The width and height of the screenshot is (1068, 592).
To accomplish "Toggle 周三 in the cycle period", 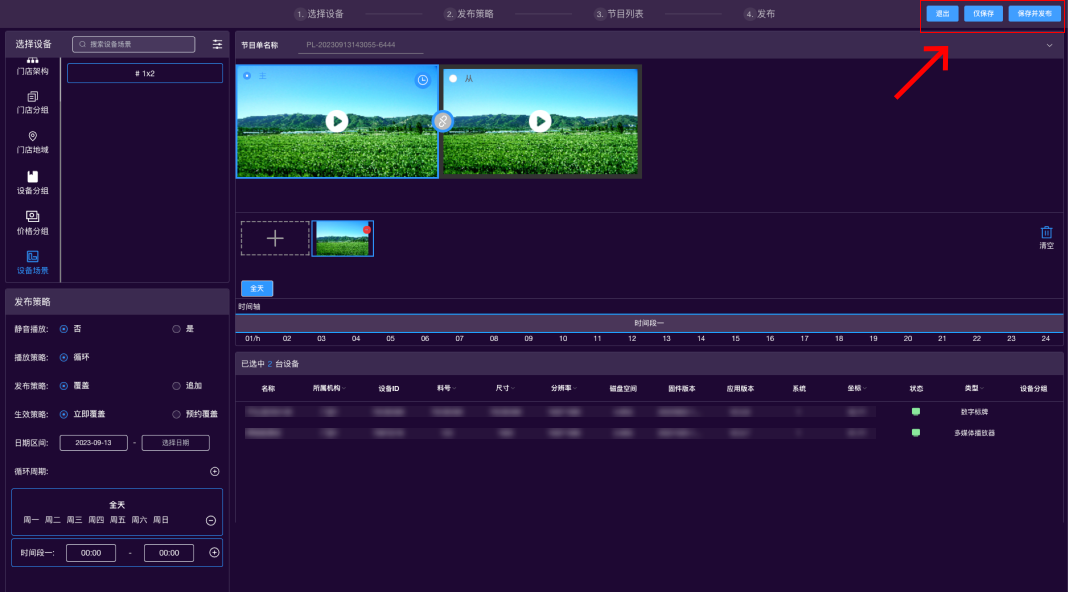I will [74, 520].
